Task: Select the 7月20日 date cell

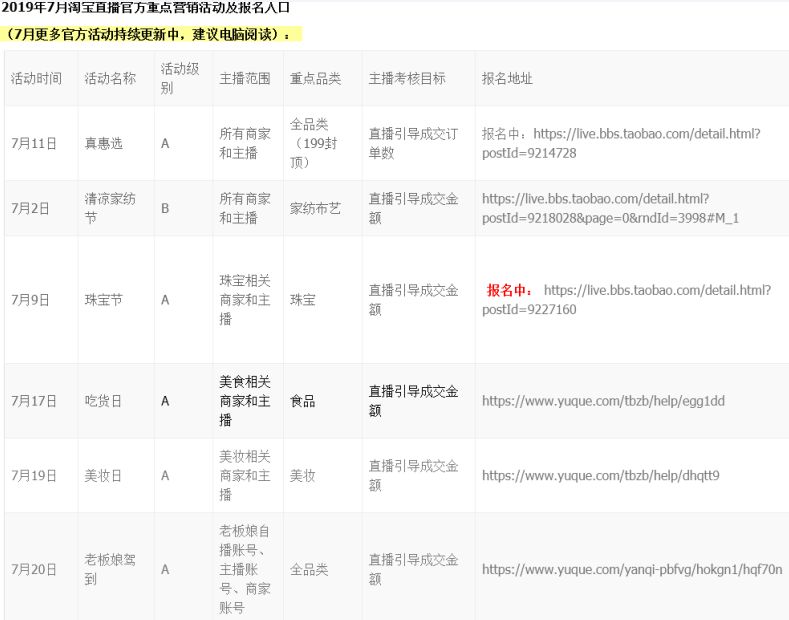Action: (x=34, y=570)
